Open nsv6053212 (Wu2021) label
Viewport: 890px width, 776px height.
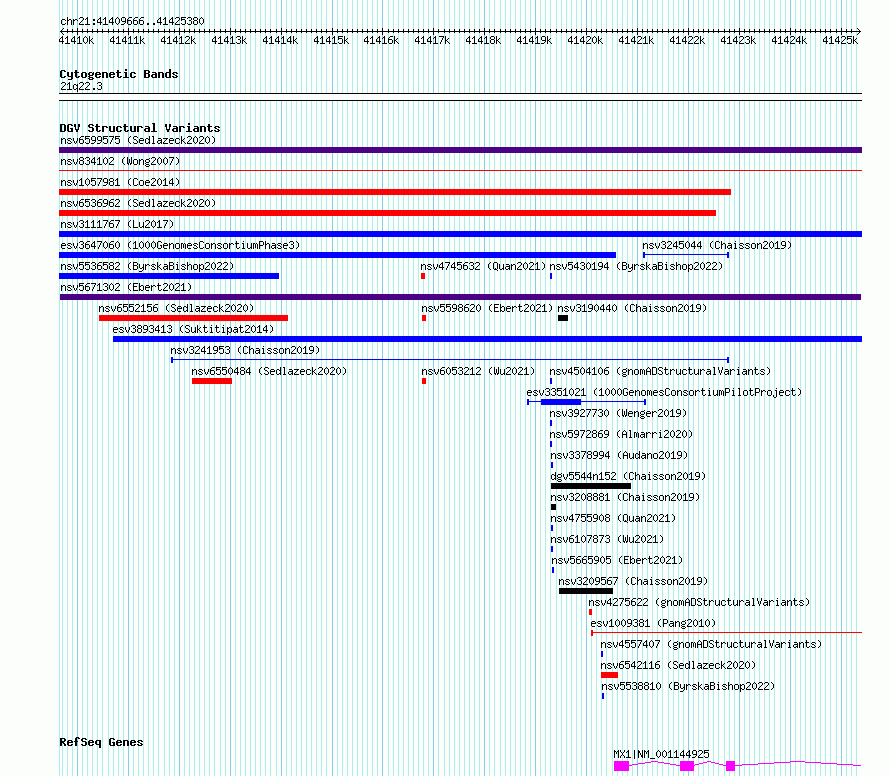click(478, 371)
